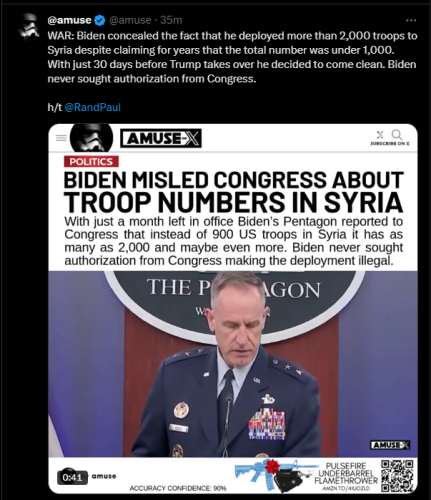Play the Pentagon briefing video
The image size is (431, 500).
tap(233, 363)
